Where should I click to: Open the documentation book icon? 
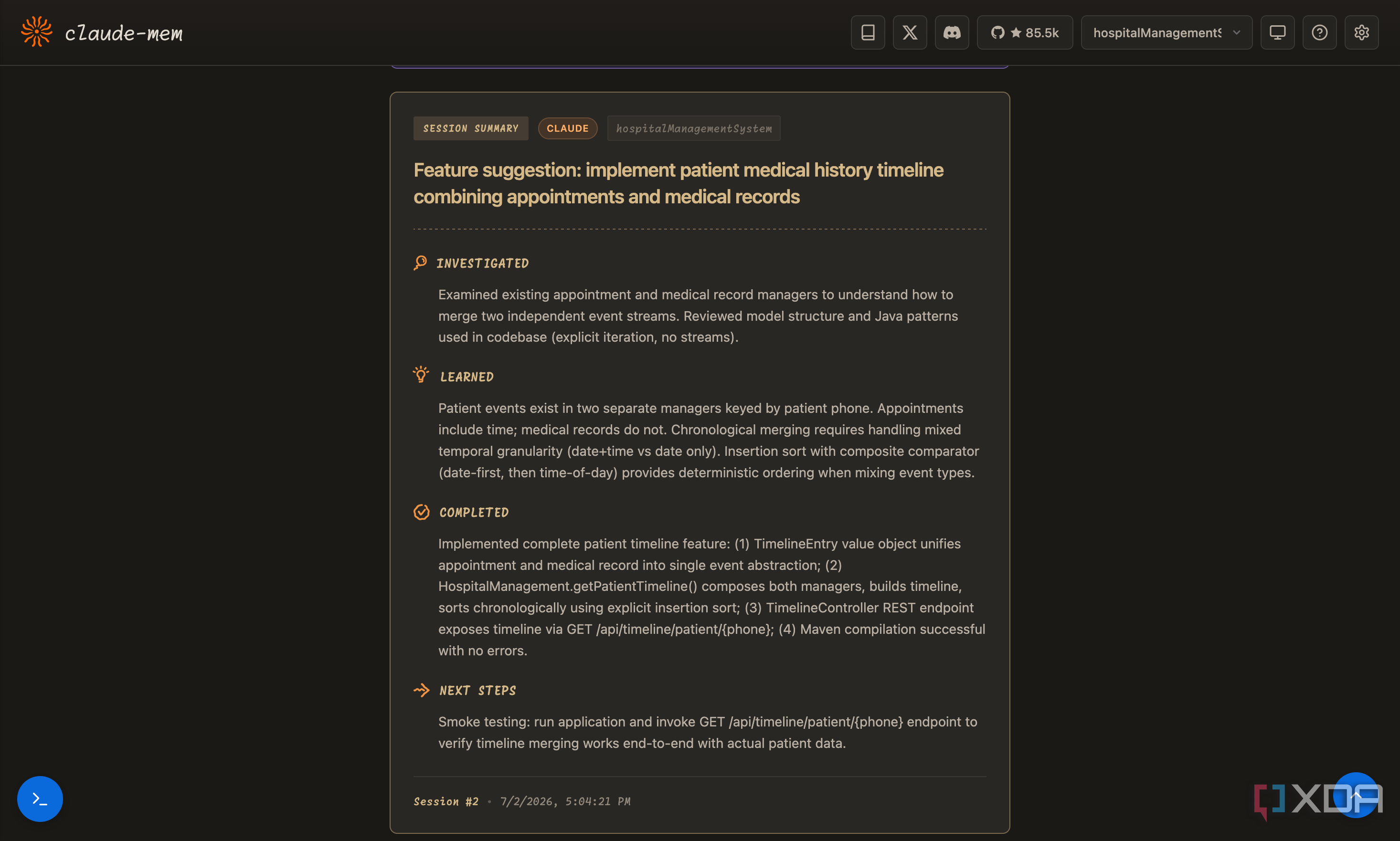tap(867, 33)
